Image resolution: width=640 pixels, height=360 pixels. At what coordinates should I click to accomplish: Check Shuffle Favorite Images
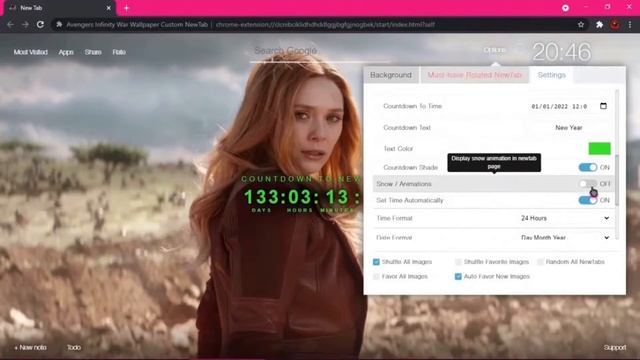[x=458, y=262]
